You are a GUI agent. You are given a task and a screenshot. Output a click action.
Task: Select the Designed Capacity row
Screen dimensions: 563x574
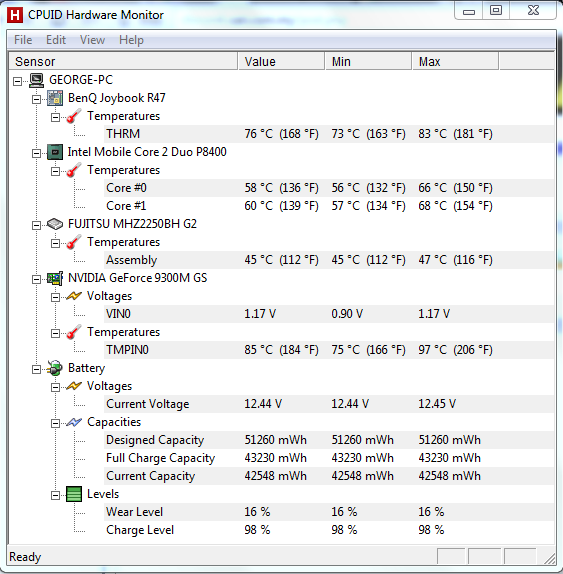point(329,440)
